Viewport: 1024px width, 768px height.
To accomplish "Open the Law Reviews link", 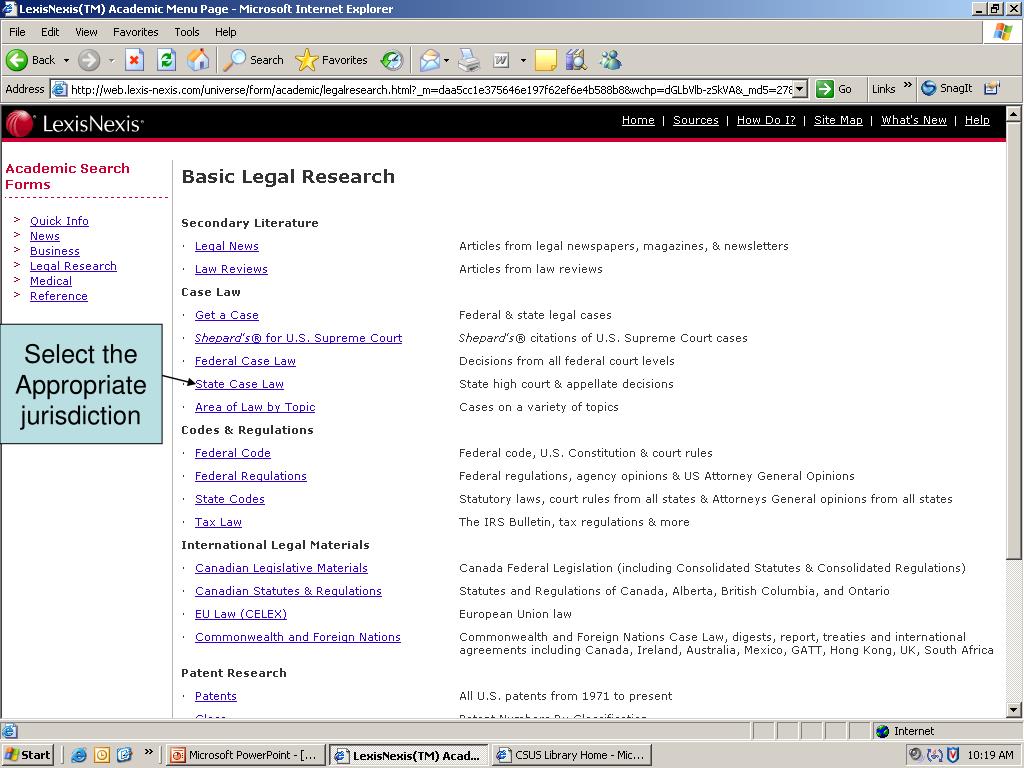I will (x=231, y=269).
